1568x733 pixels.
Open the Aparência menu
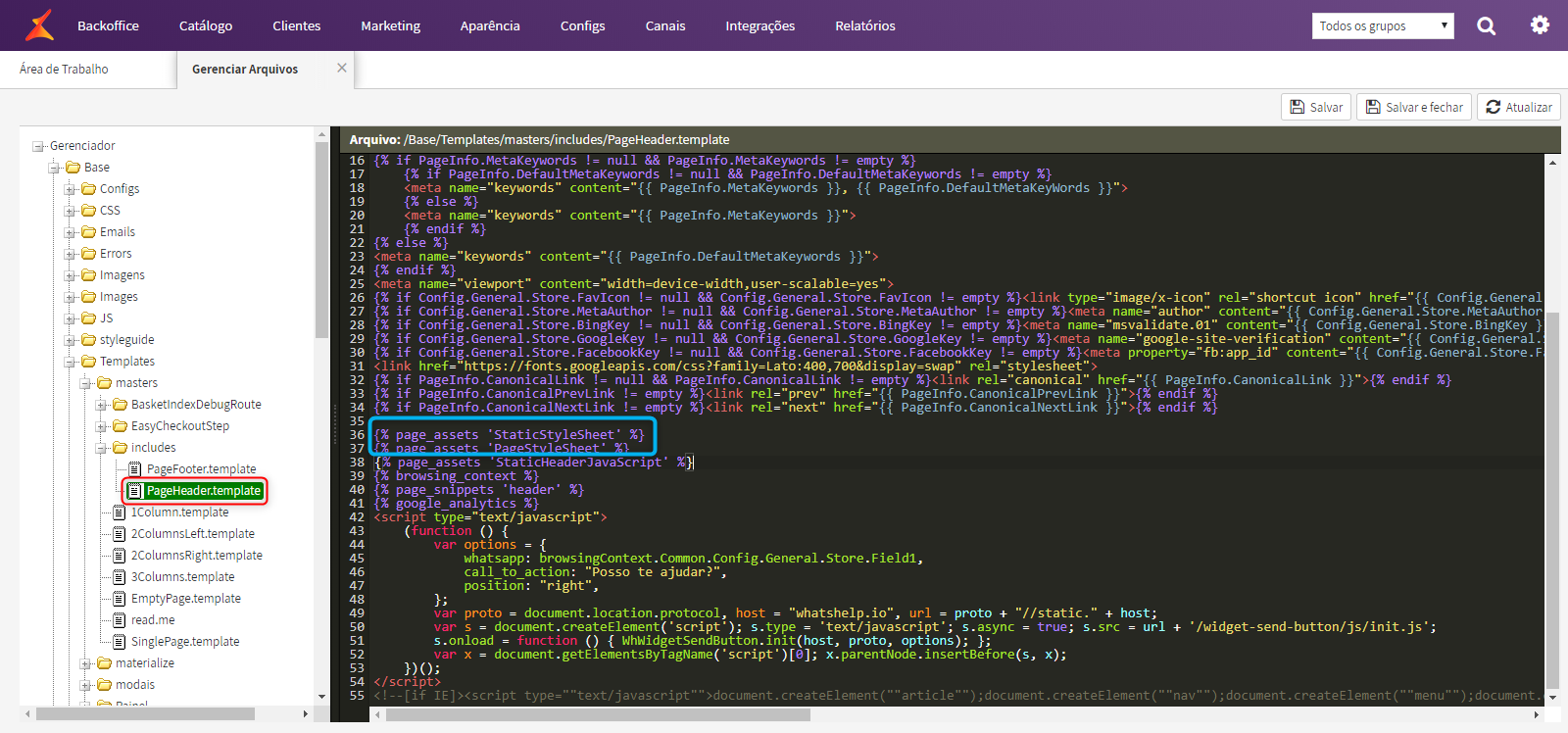(x=490, y=25)
